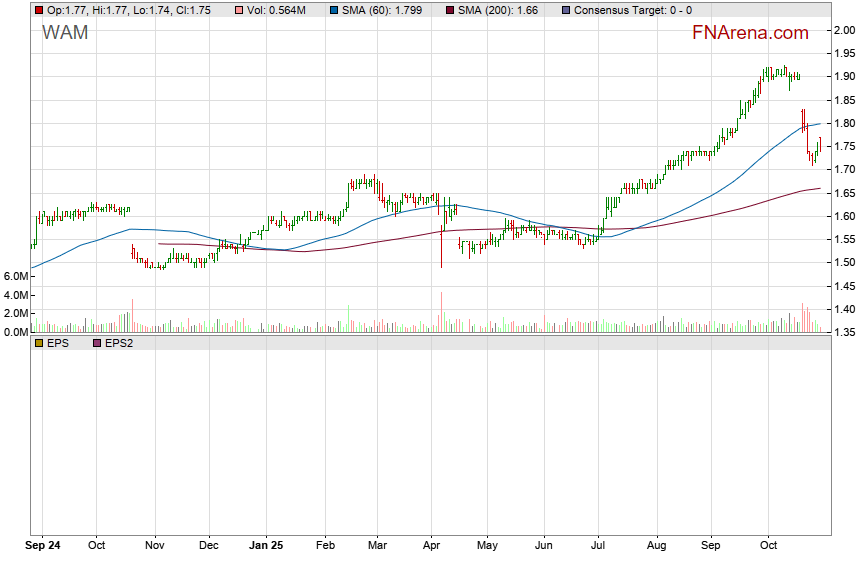
Task: Click the 6.0M volume axis label
Action: 16,276
